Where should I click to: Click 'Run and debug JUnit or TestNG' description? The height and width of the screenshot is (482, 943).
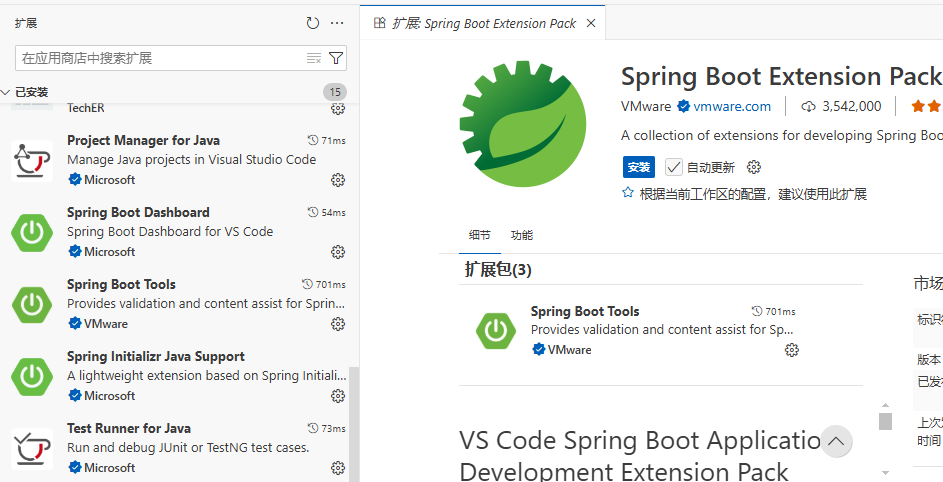188,448
